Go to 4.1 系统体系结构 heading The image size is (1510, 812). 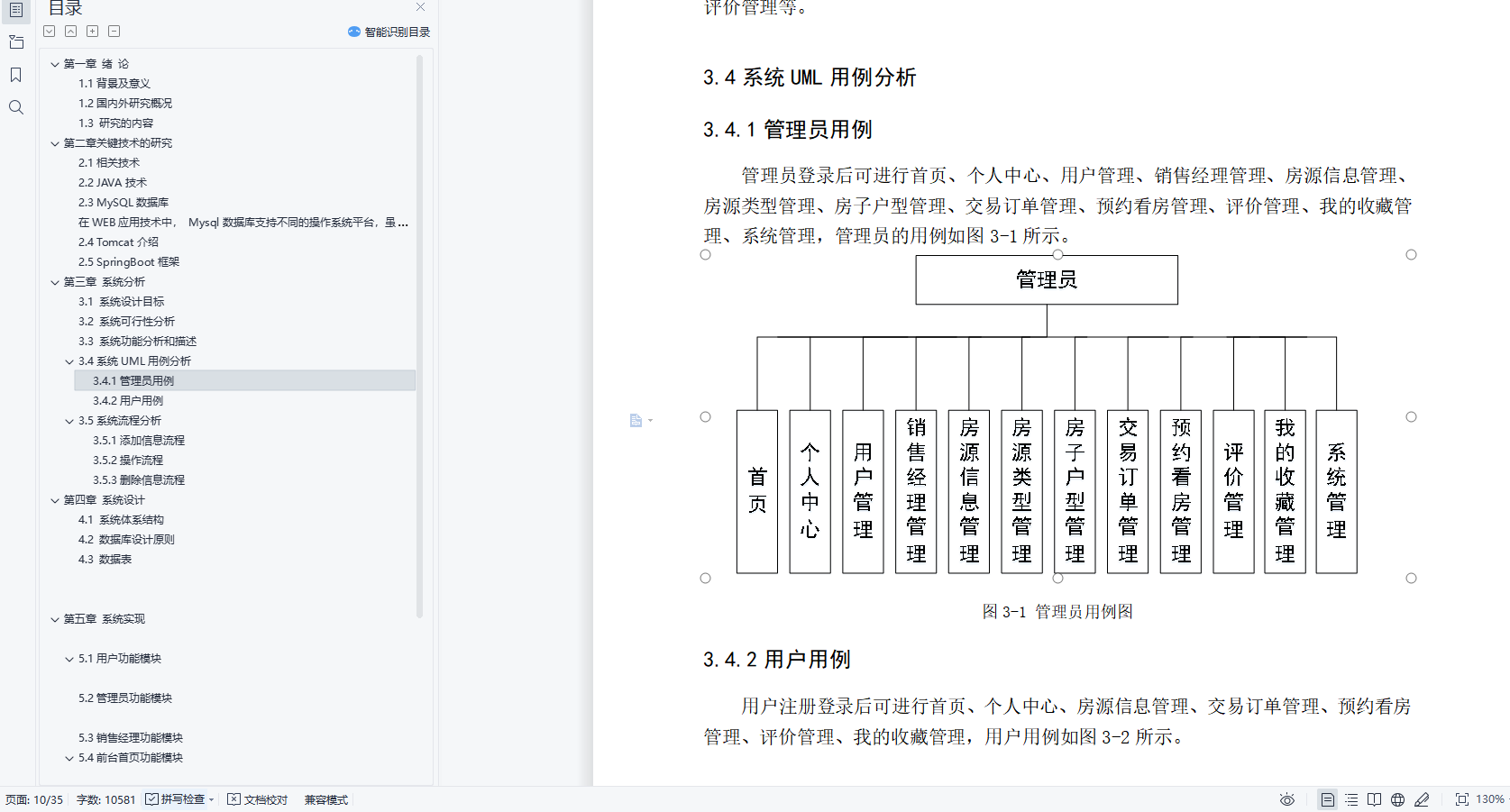(x=122, y=520)
